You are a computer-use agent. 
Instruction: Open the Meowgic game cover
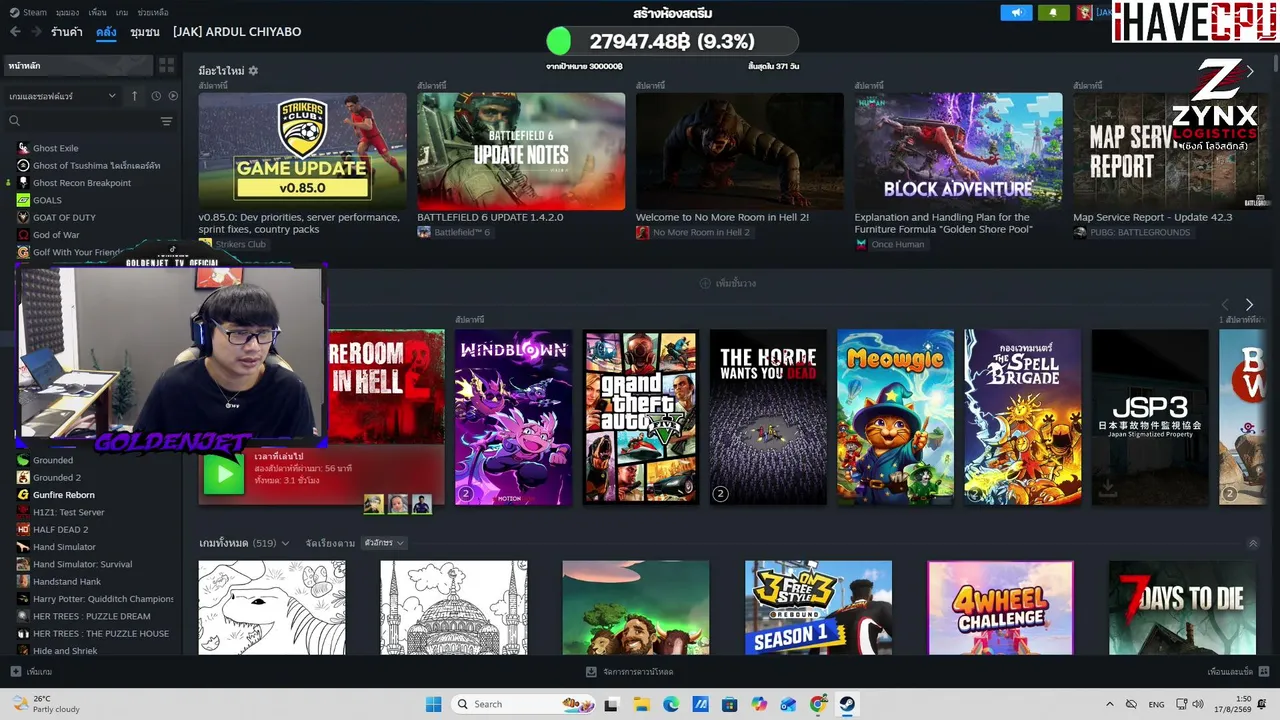tap(895, 417)
